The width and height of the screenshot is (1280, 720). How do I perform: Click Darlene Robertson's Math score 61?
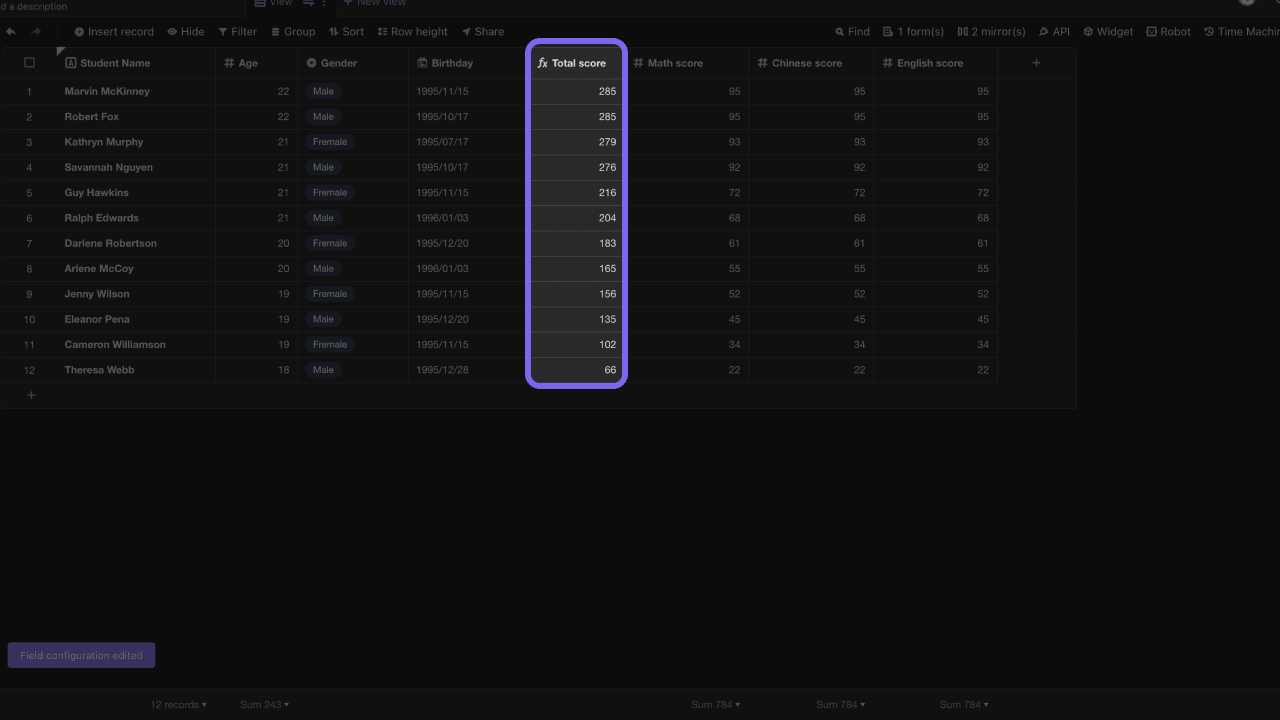pyautogui.click(x=687, y=243)
